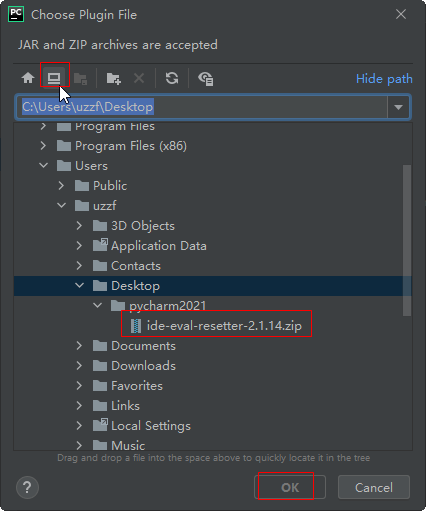Select the Public folder row
426x511 pixels.
[213, 186]
